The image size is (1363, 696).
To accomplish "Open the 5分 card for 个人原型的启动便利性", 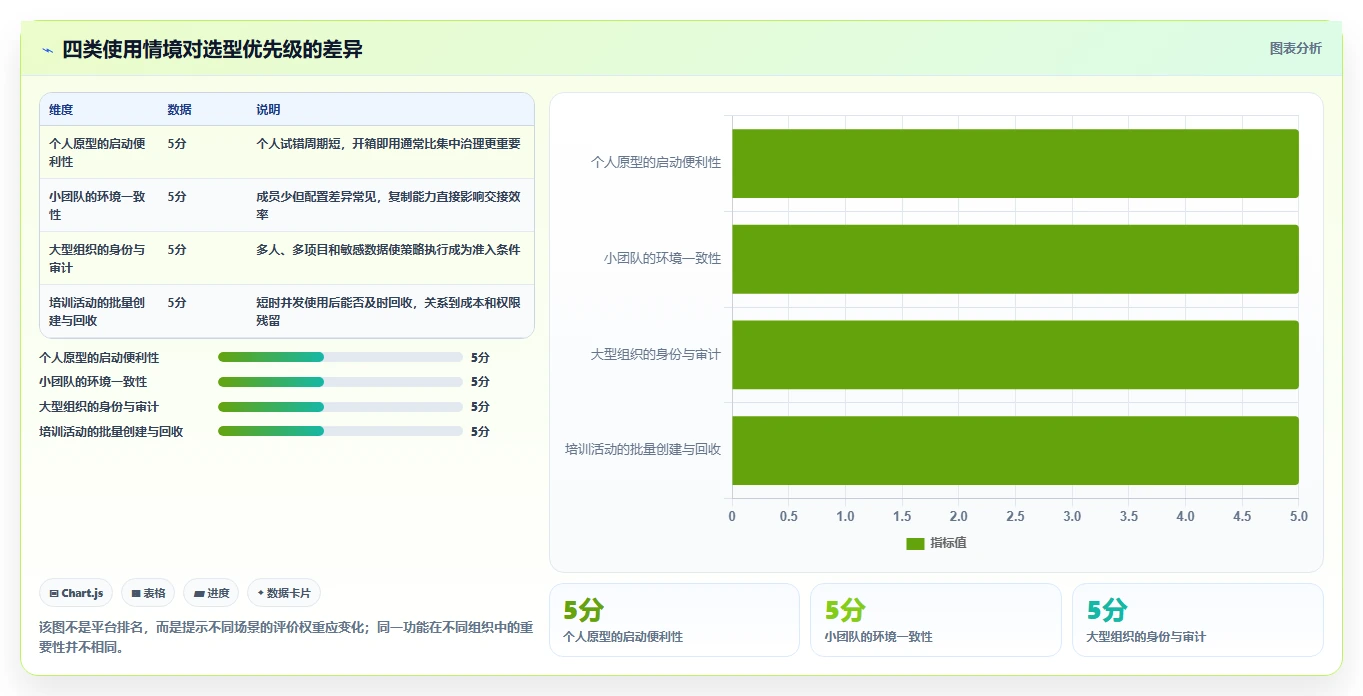I will tap(674, 620).
